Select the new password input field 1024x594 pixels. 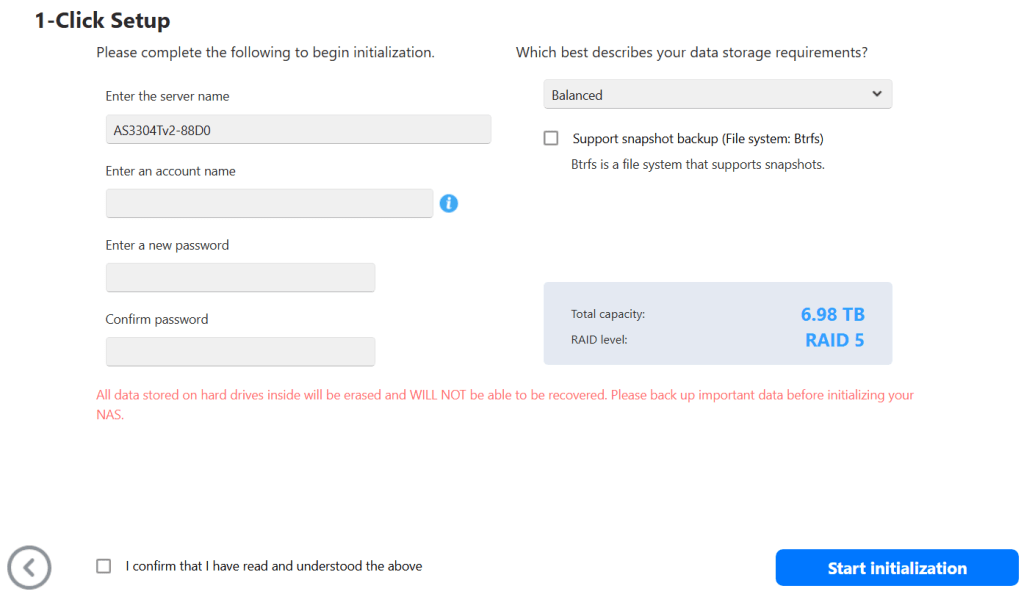tap(240, 277)
